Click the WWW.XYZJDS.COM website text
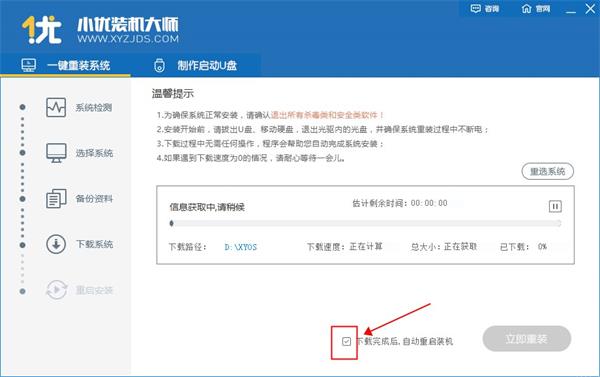Image resolution: width=600 pixels, height=377 pixels. (x=128, y=39)
